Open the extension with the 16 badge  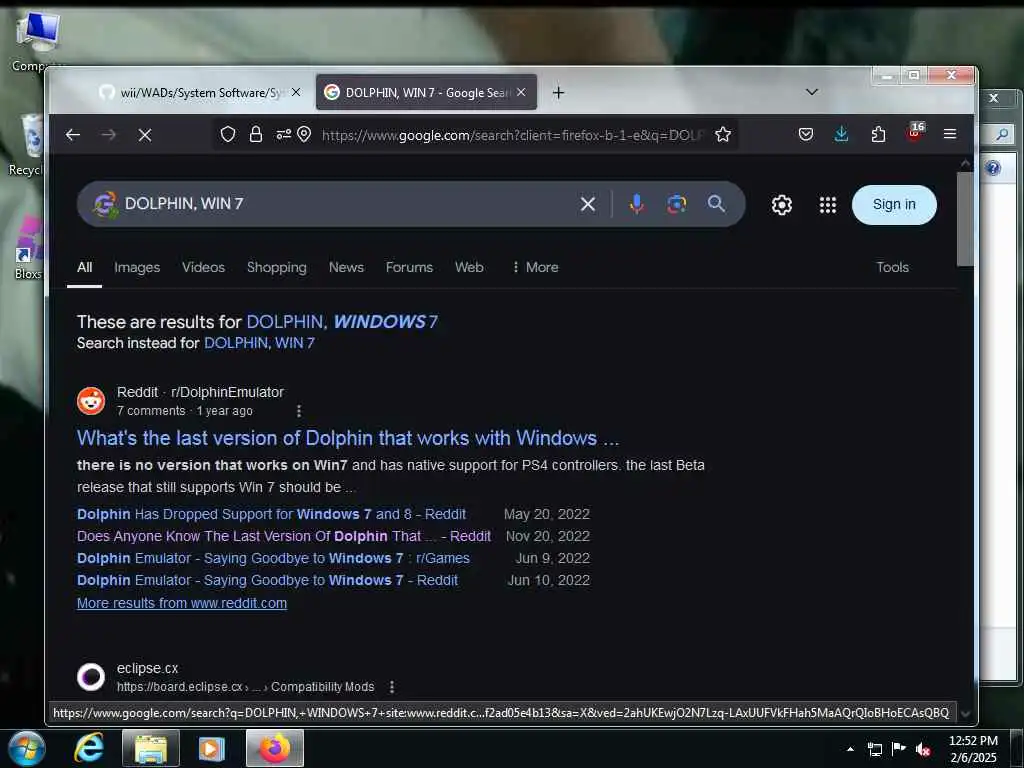915,133
